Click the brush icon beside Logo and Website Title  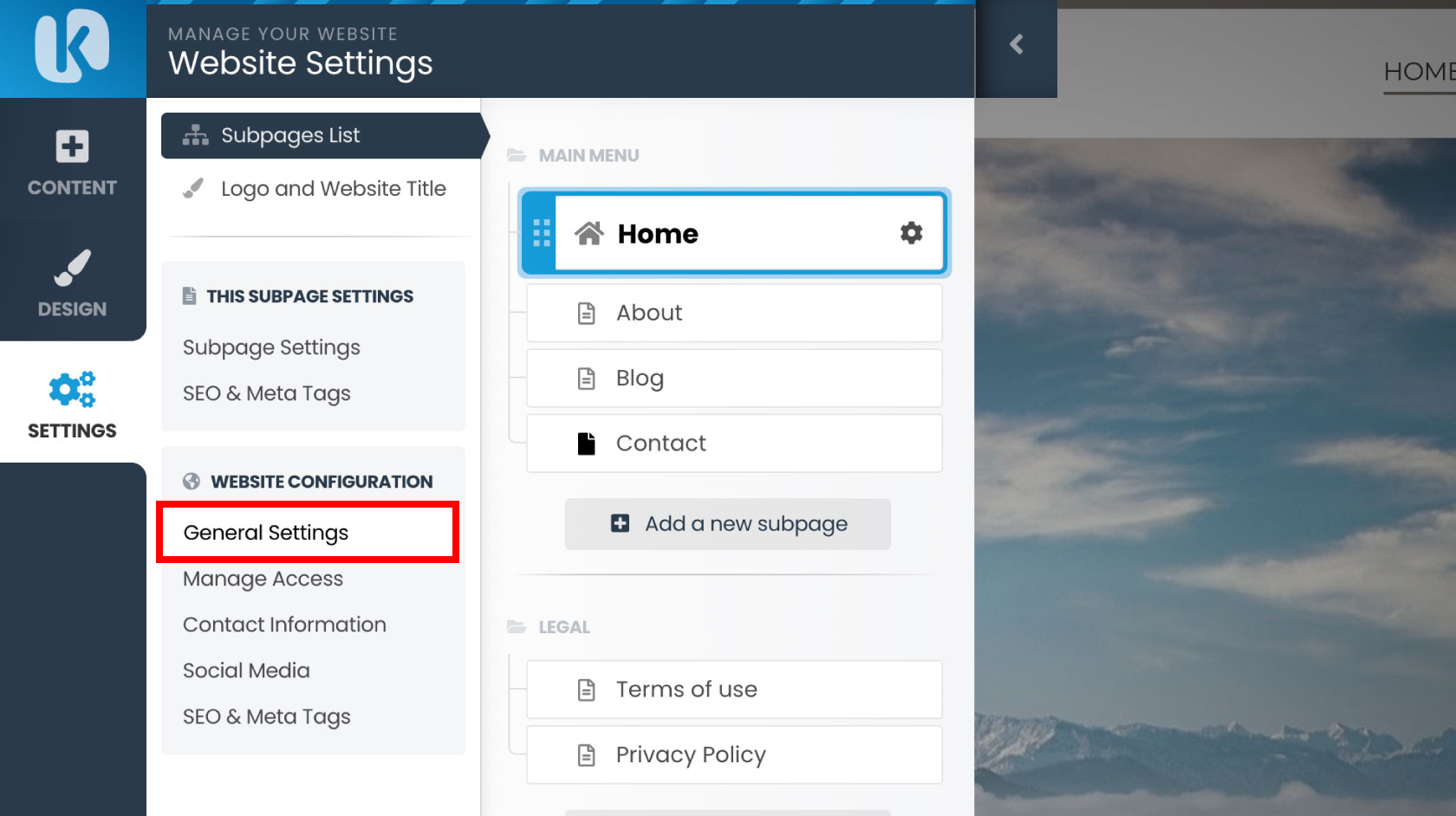pos(193,188)
